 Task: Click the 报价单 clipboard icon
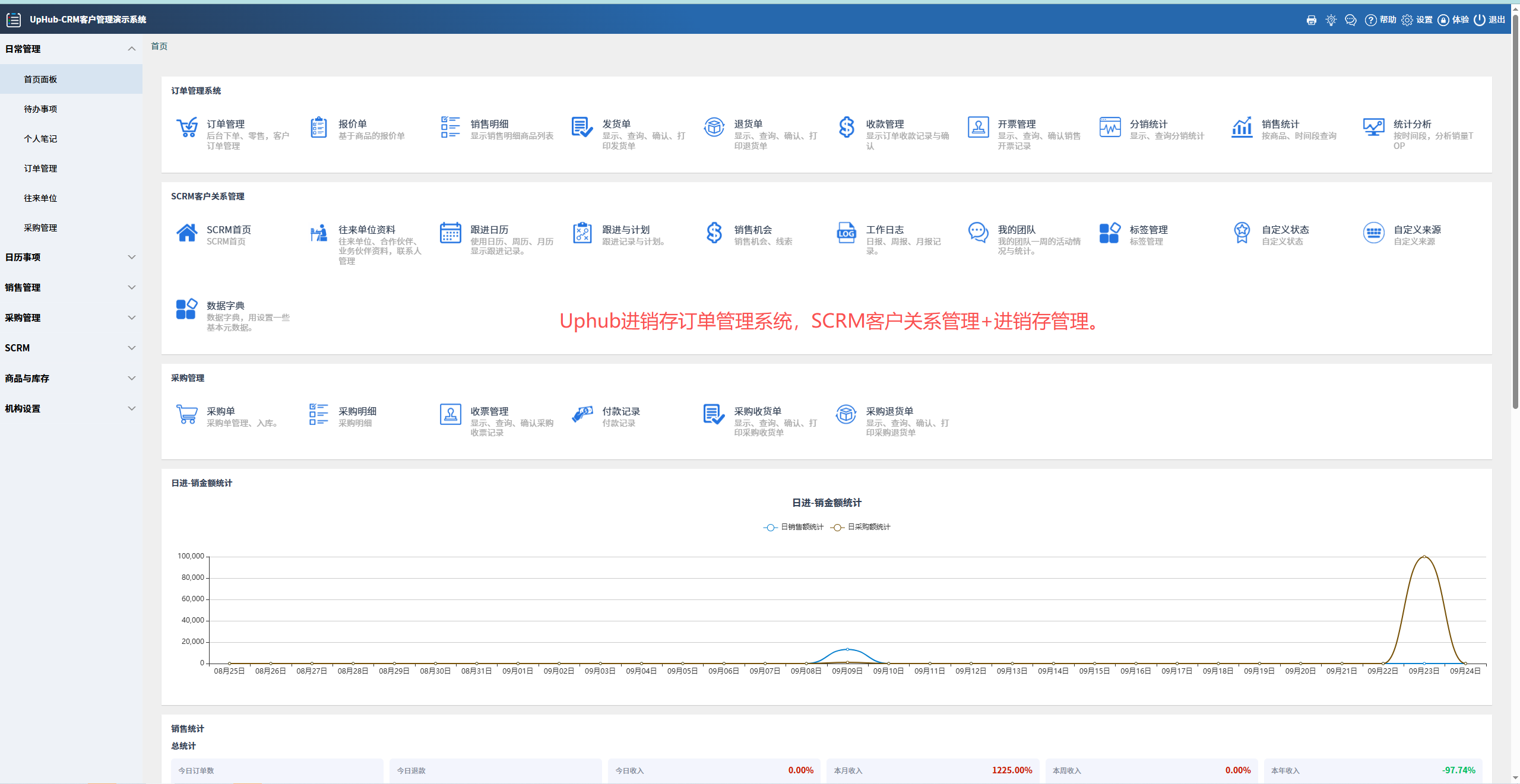pos(319,127)
